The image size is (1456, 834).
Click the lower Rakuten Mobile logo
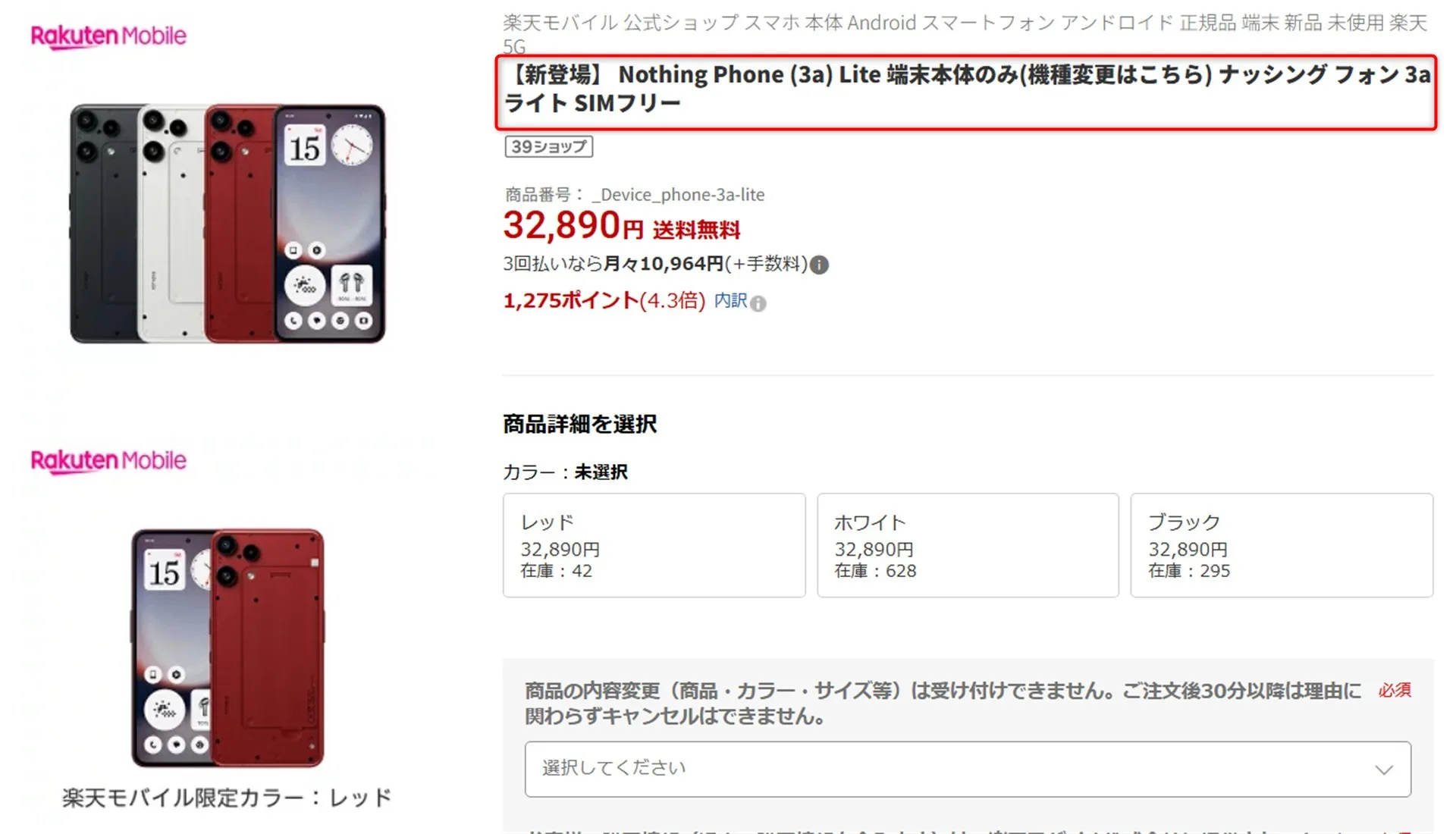[108, 461]
